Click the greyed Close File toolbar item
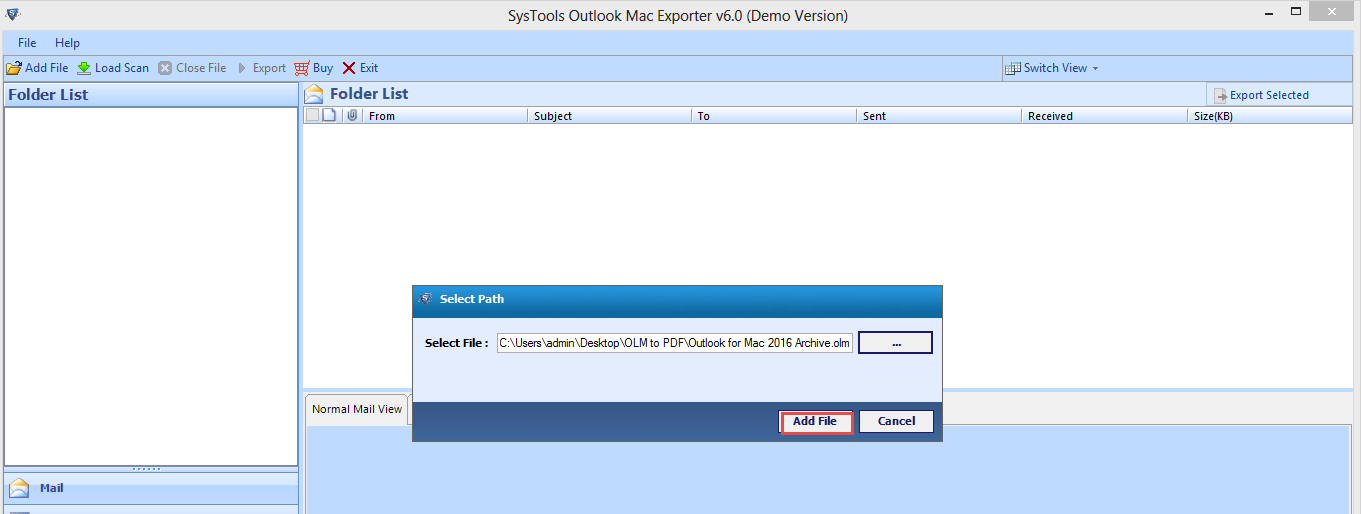This screenshot has height=514, width=1361. pyautogui.click(x=192, y=68)
